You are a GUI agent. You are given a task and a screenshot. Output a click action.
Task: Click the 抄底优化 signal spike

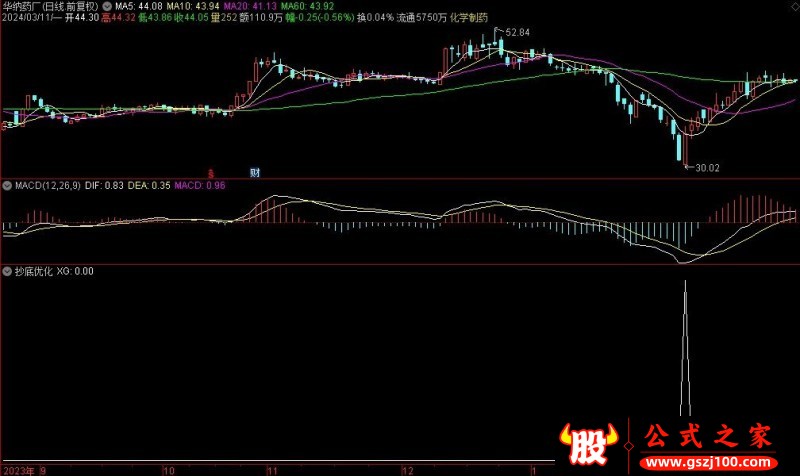tap(686, 350)
